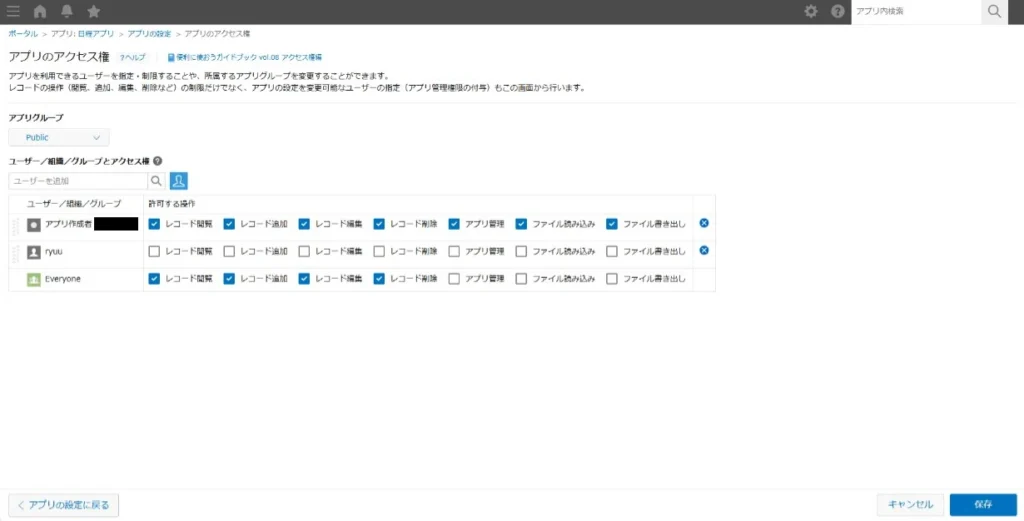This screenshot has height=521, width=1024.
Task: Enable アプリ管理 for Everyone
Action: coord(455,279)
